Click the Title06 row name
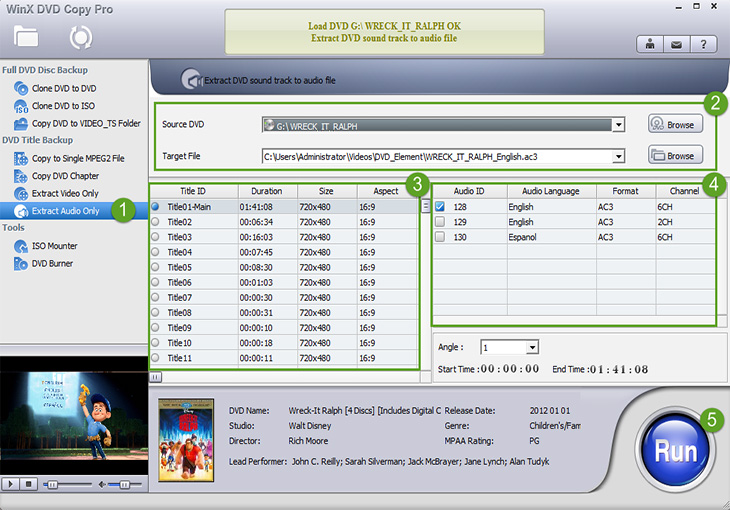This screenshot has width=730, height=510. (x=179, y=282)
